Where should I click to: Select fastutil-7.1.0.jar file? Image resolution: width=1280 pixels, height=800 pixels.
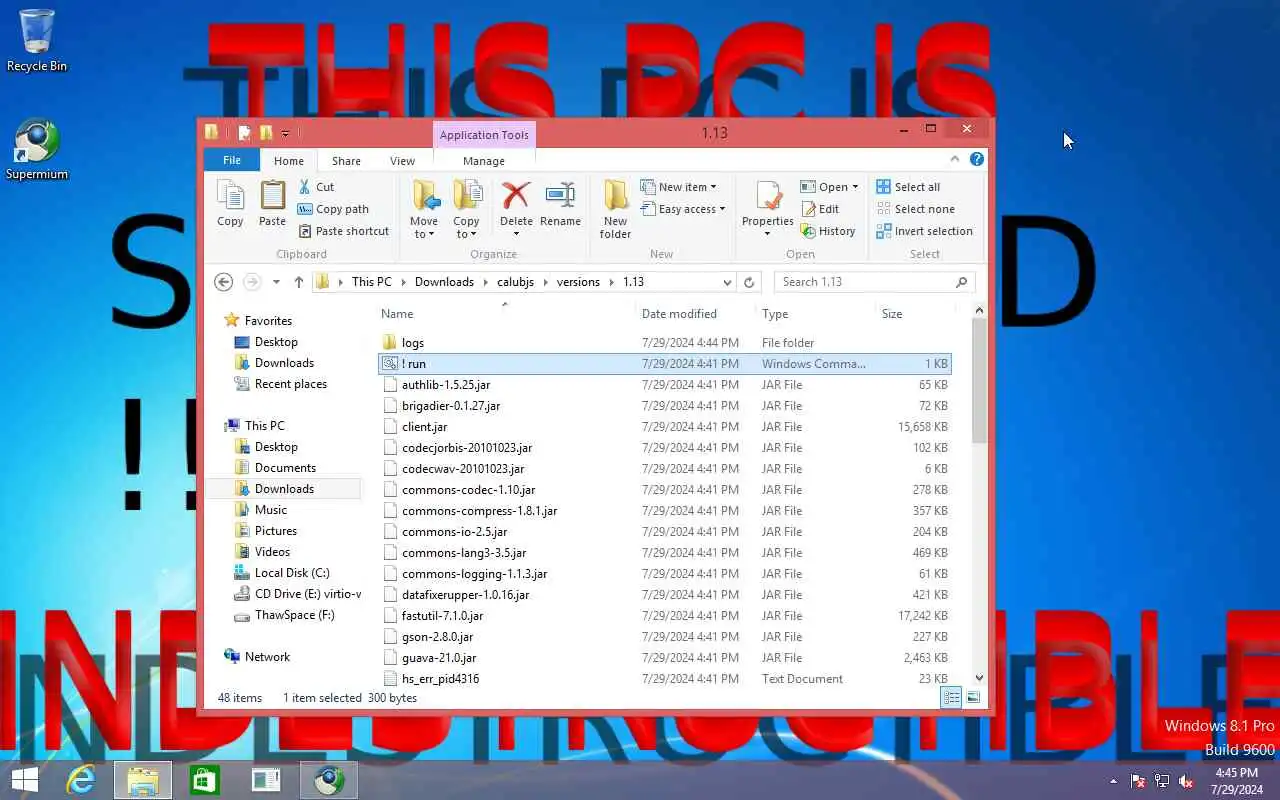664,616
